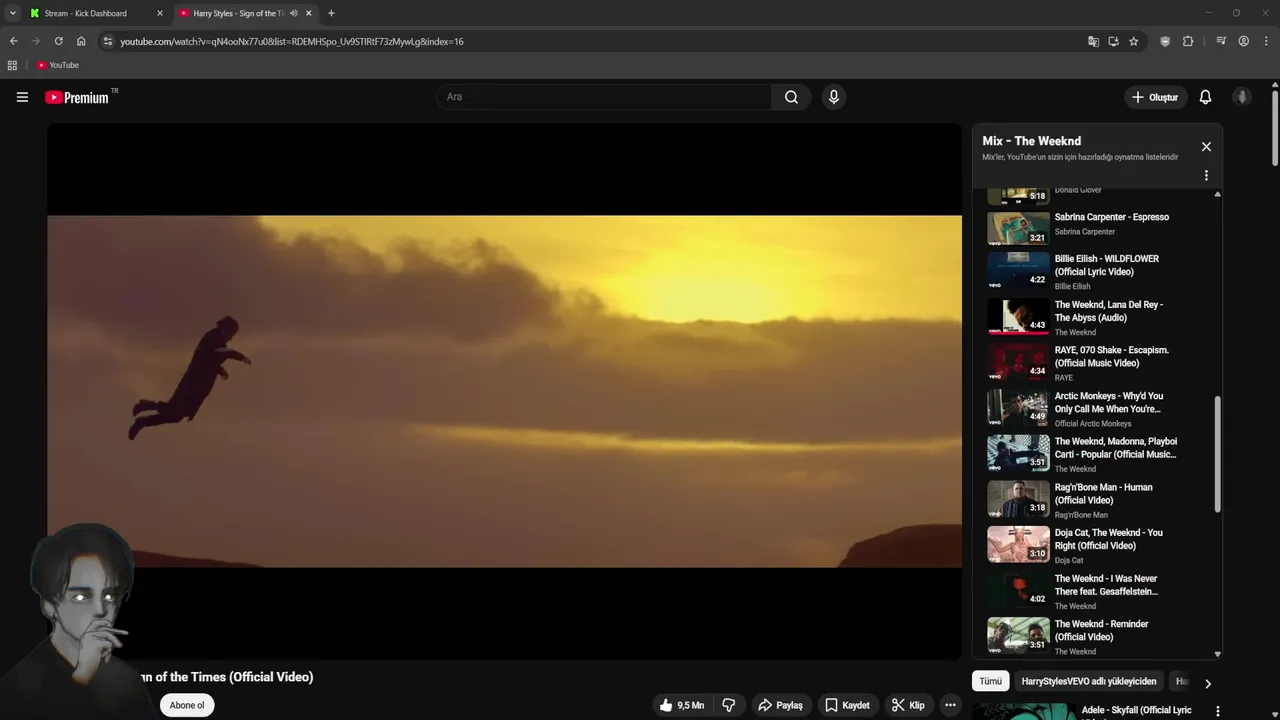The width and height of the screenshot is (1280, 720).
Task: Open more actions ellipsis under the video
Action: point(950,705)
